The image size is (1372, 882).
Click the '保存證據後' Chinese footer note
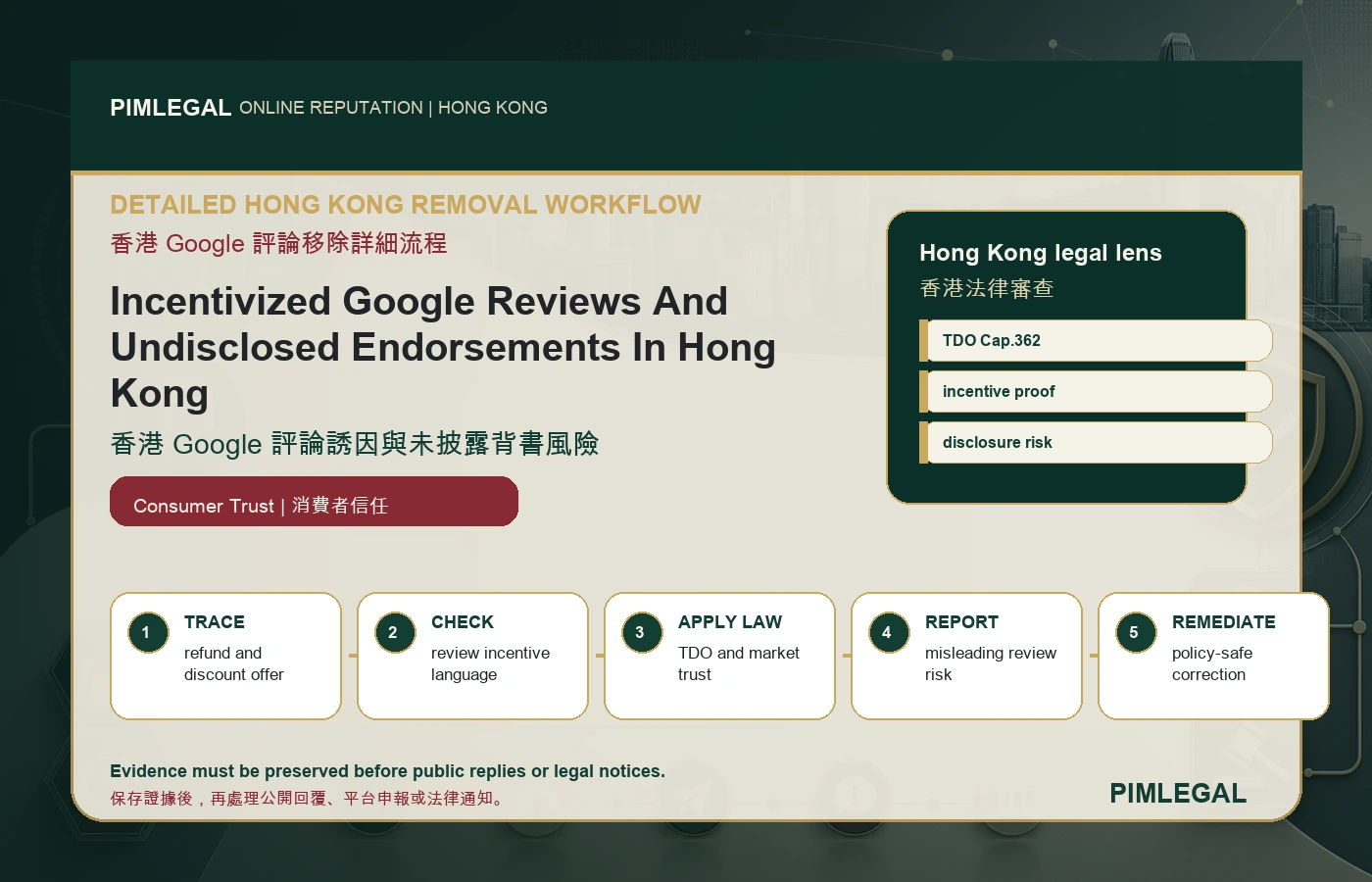coord(310,798)
